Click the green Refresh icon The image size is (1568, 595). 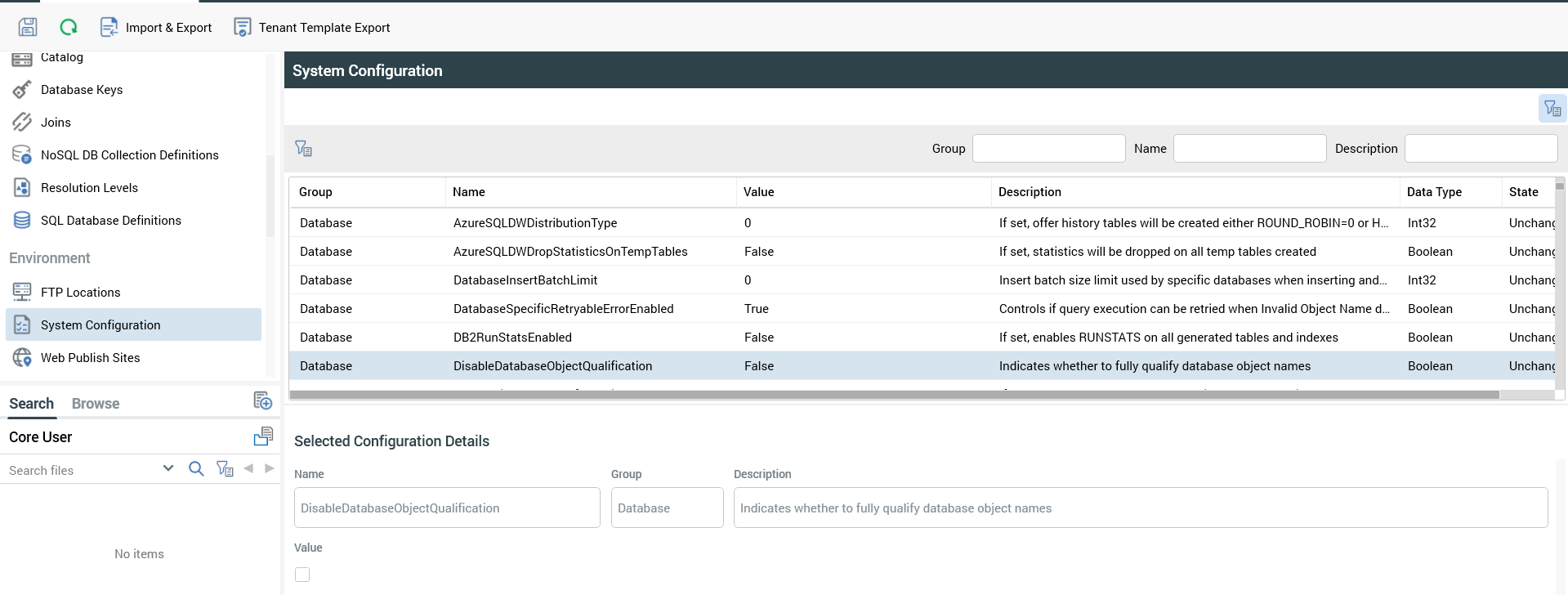[x=69, y=27]
